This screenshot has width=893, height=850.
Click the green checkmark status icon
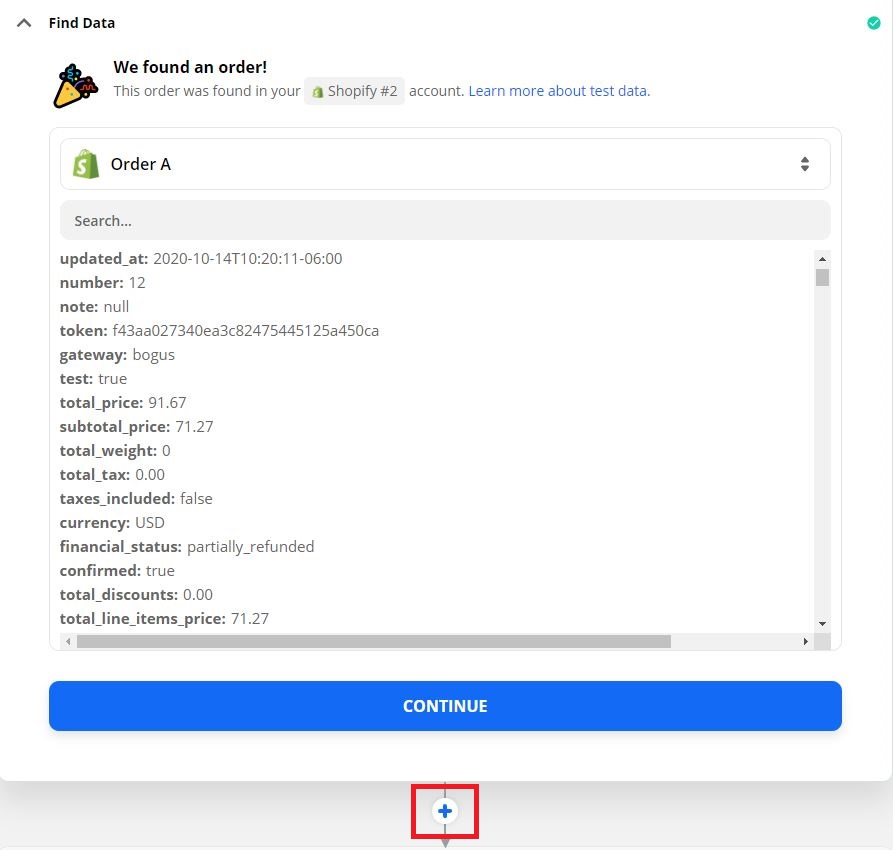point(873,23)
